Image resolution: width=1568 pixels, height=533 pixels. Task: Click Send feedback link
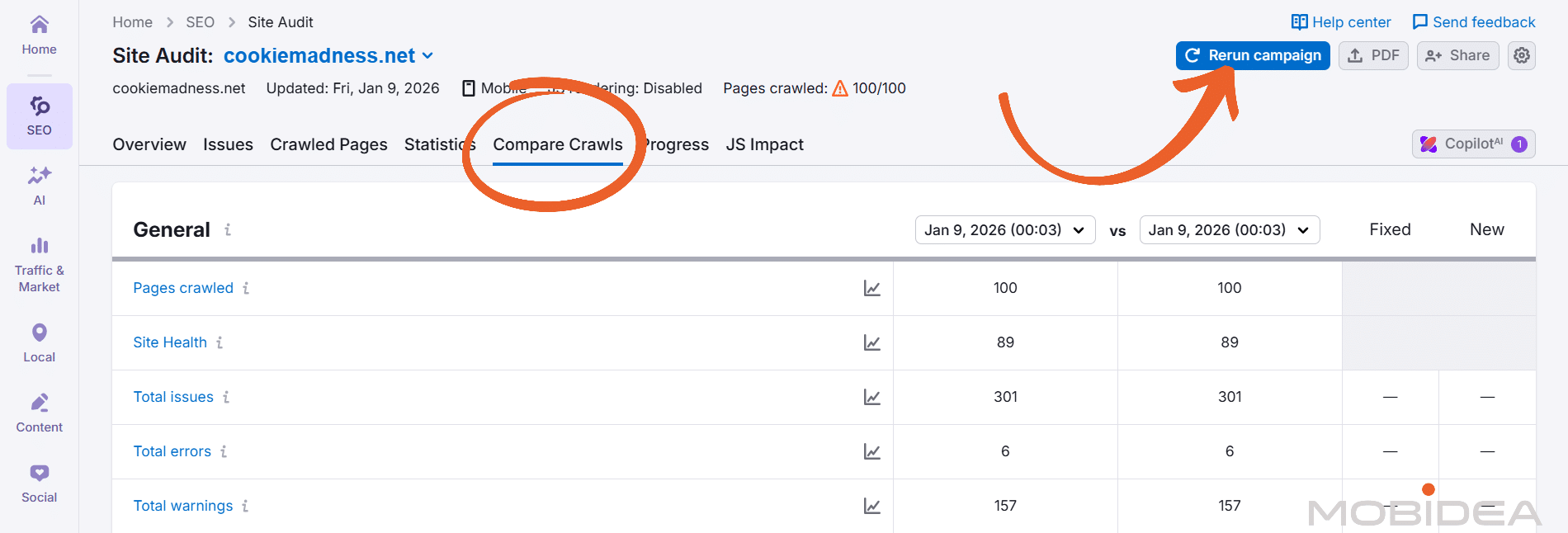click(x=1474, y=22)
